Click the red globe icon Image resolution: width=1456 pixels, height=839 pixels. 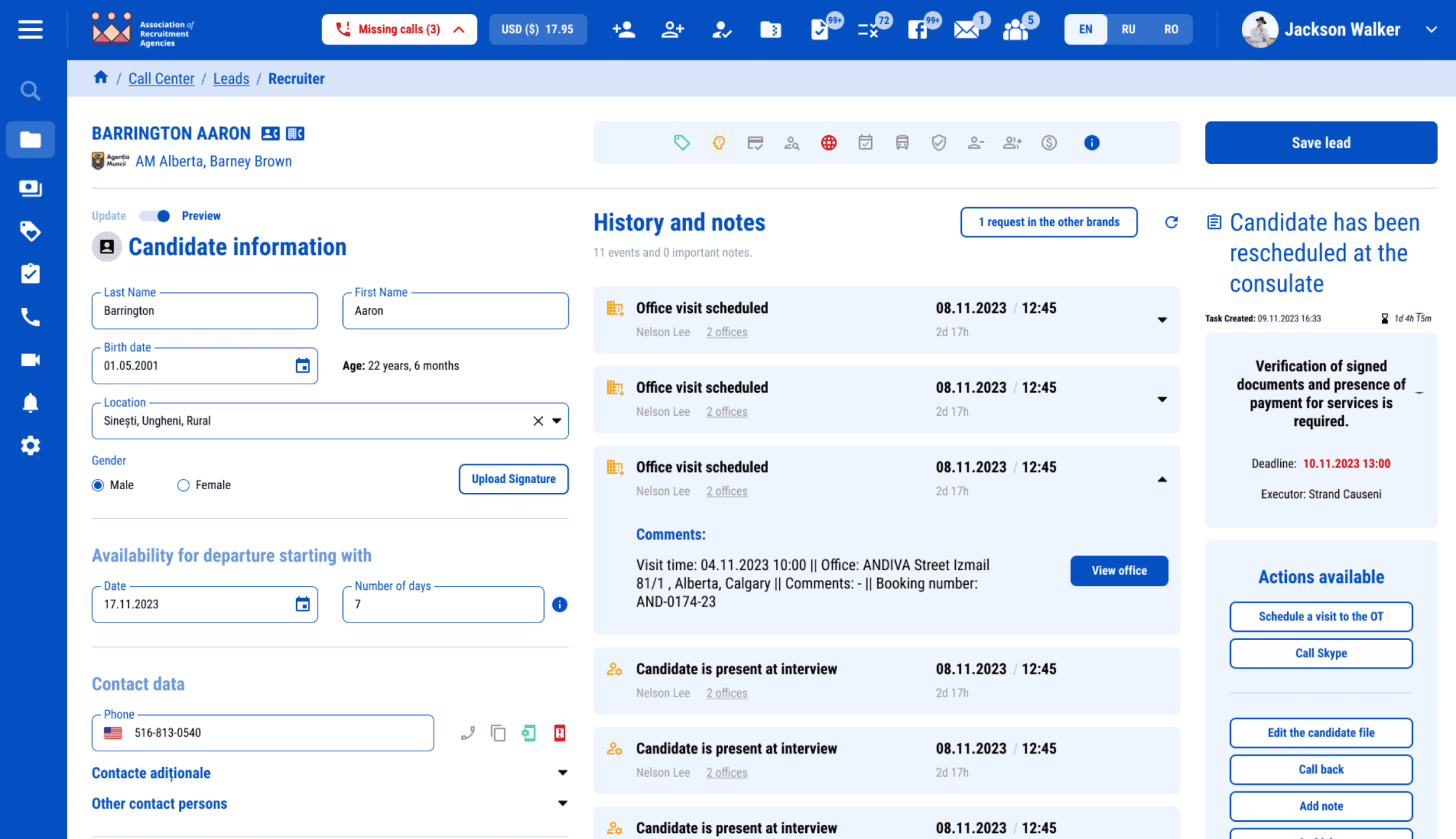[829, 143]
